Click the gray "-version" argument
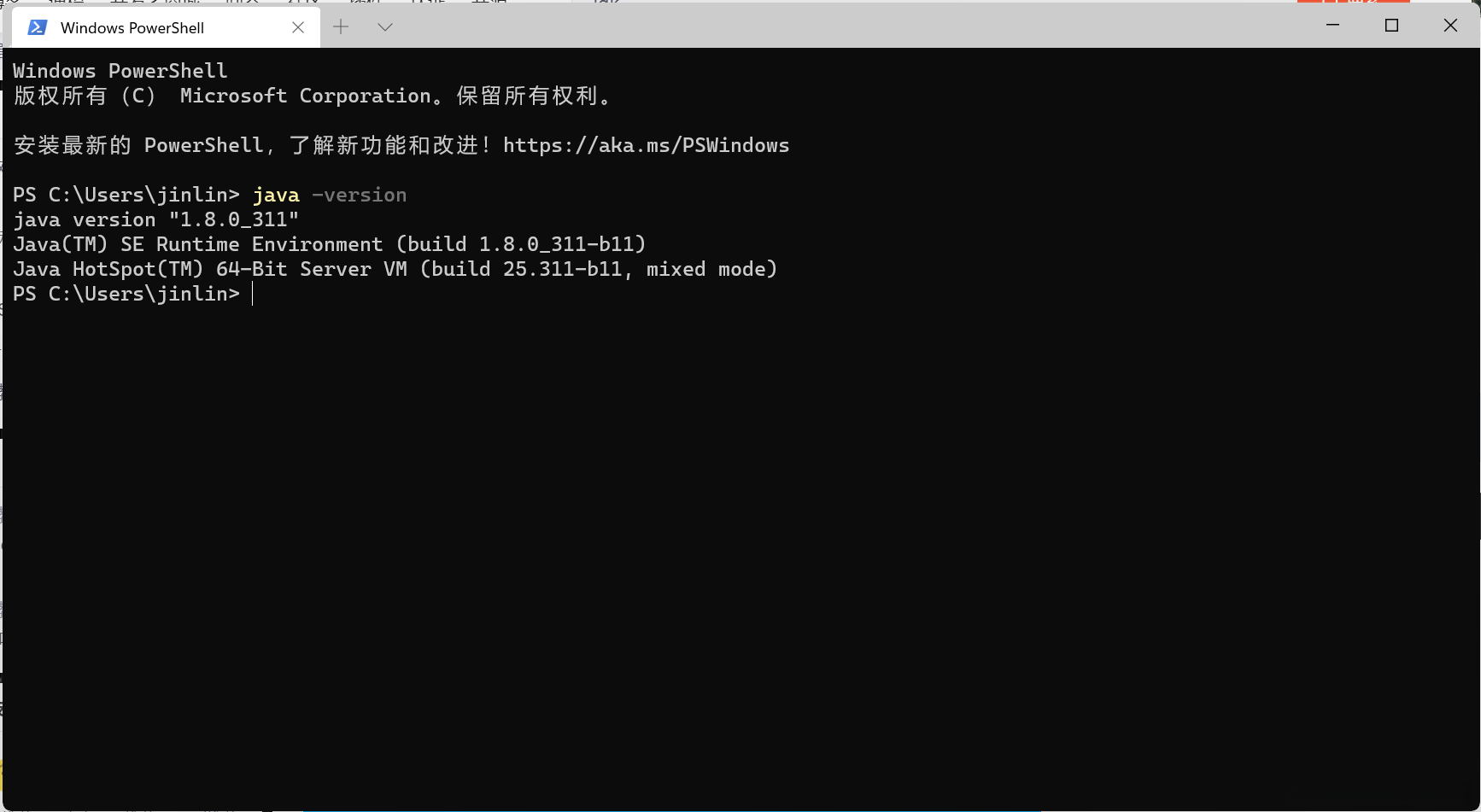Screen dimensions: 1481x812 coord(359,196)
